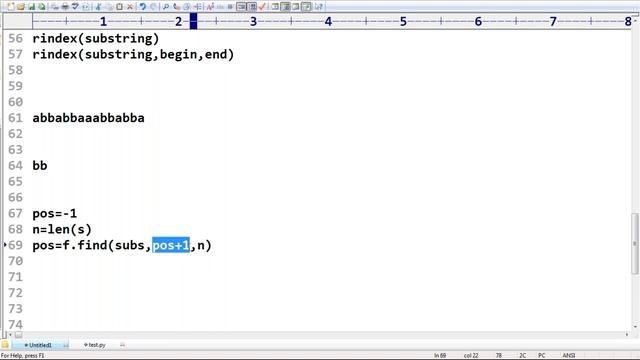This screenshot has height=360, width=640.
Task: Click the horizontal scrollbar right arrow
Action: point(627,334)
